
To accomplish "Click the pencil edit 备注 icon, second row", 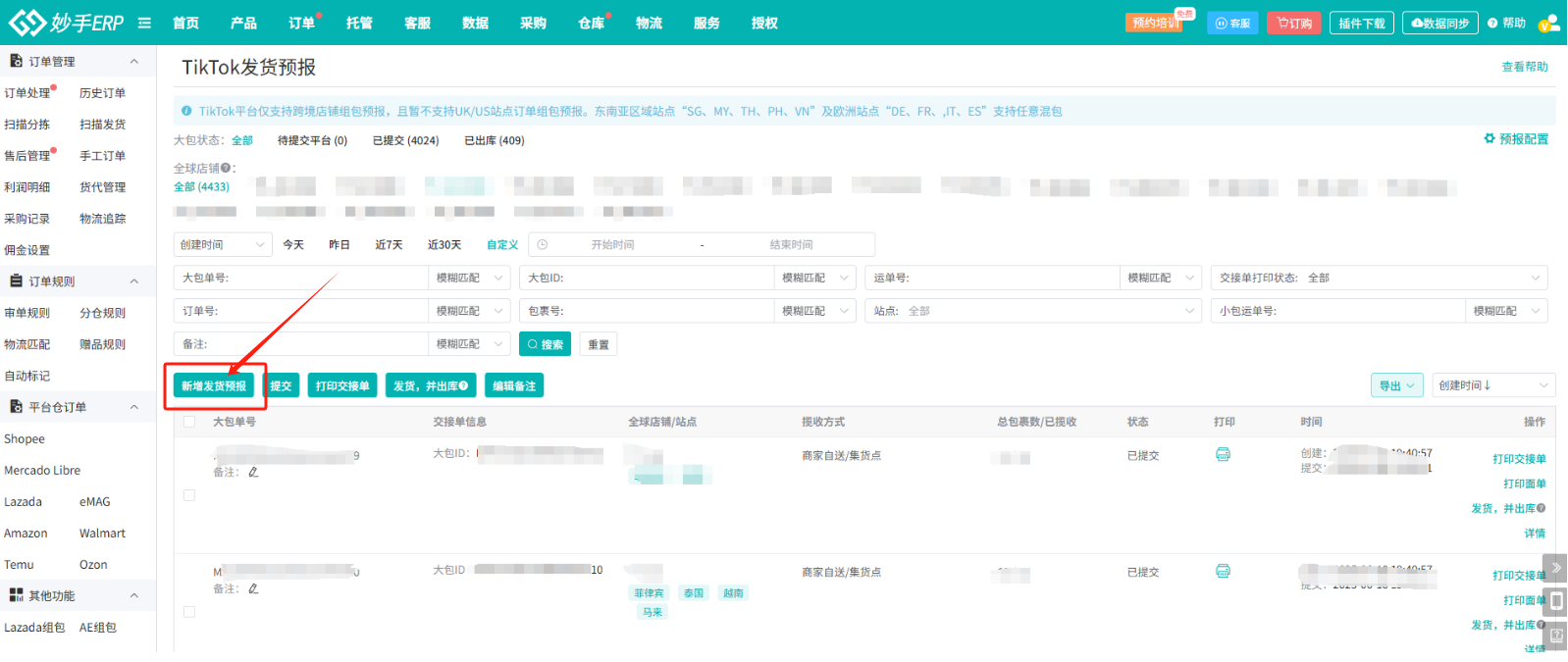I will point(253,588).
